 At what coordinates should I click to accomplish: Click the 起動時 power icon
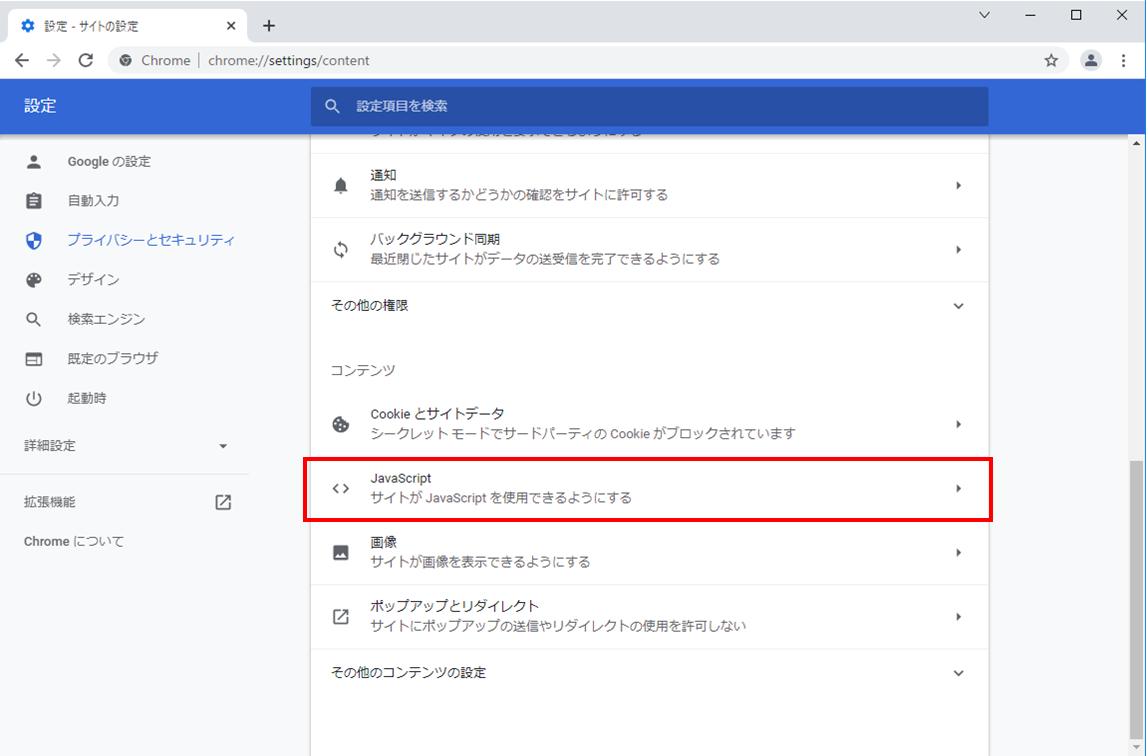click(34, 398)
